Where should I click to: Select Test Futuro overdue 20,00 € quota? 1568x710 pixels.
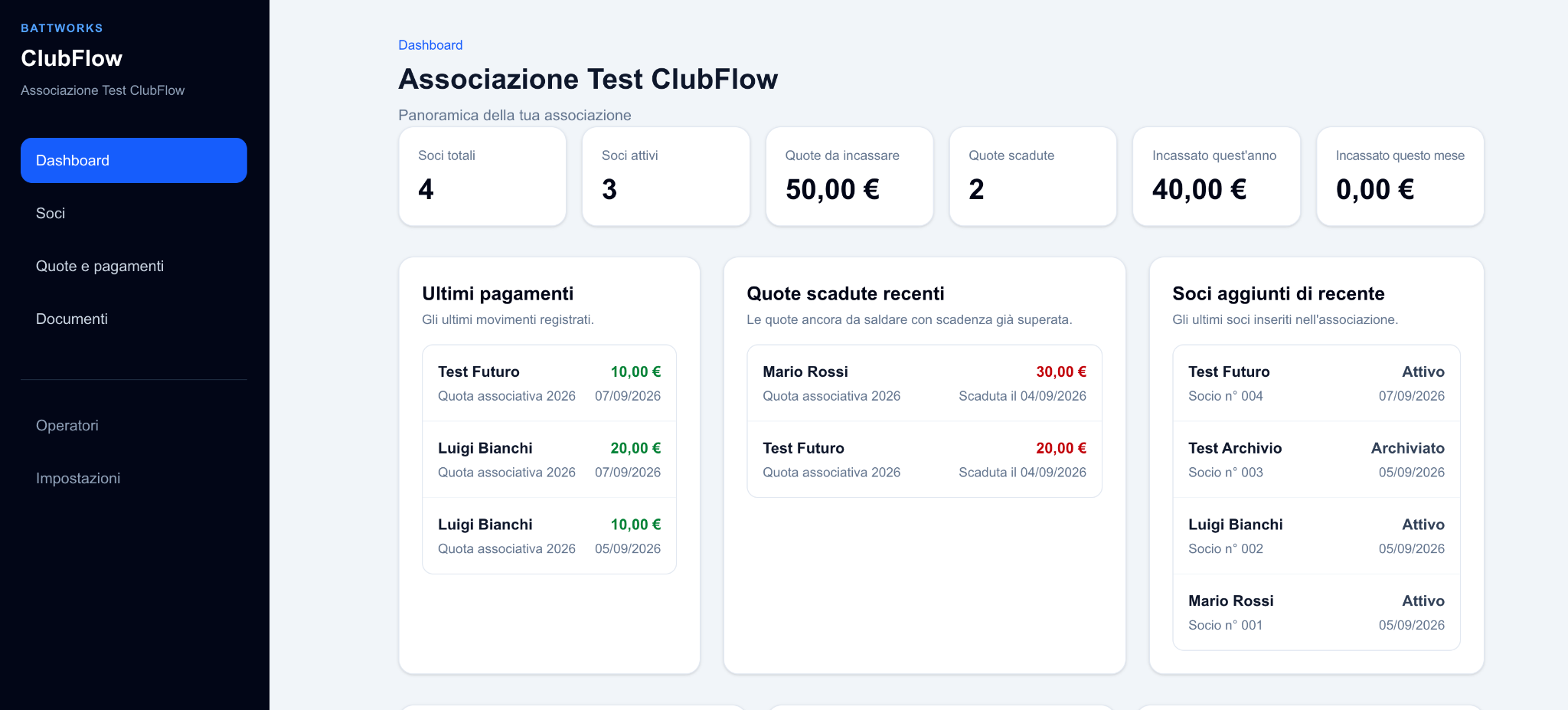(924, 460)
